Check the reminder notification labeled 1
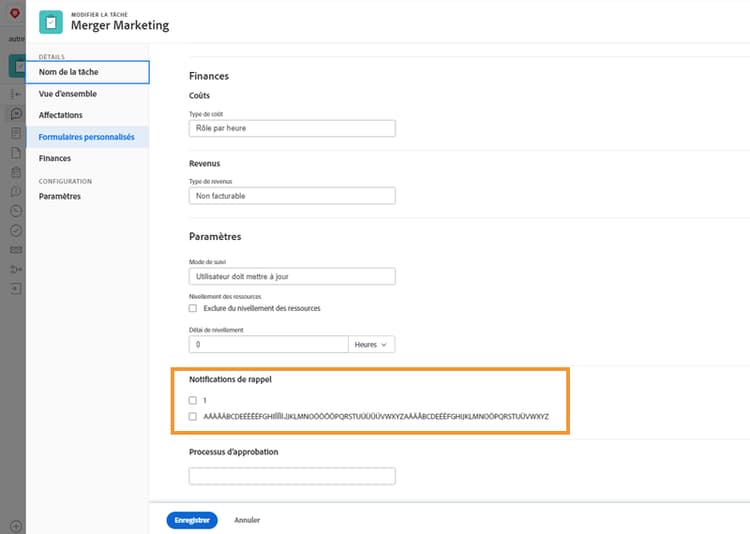This screenshot has width=750, height=534. click(193, 400)
